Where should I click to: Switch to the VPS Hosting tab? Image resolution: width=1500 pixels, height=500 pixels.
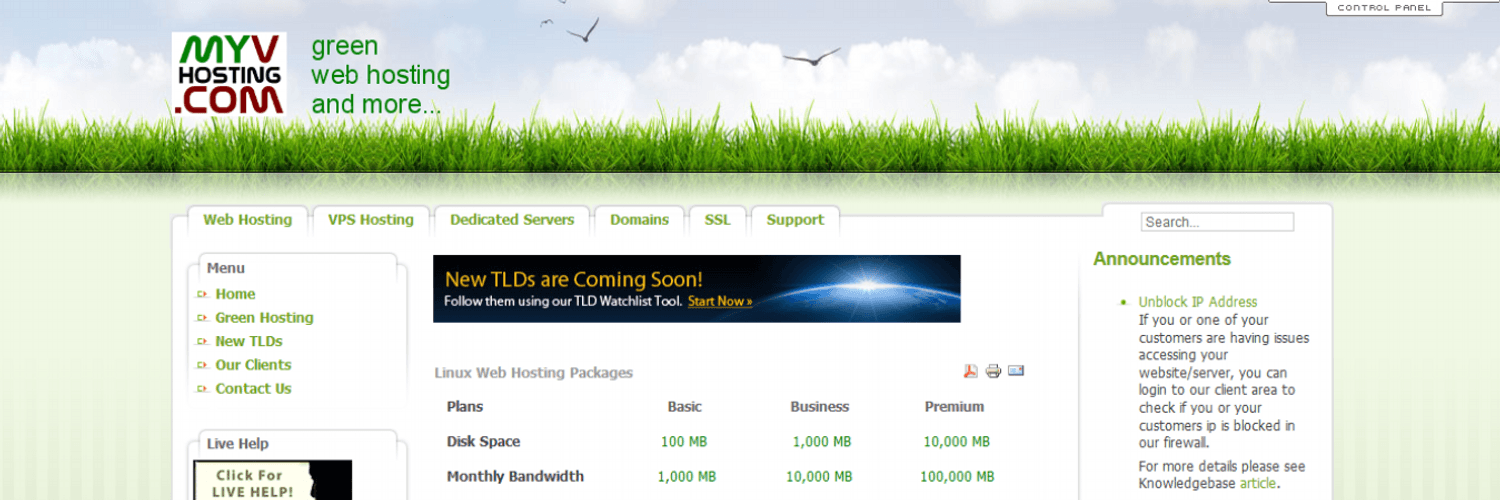tap(371, 220)
